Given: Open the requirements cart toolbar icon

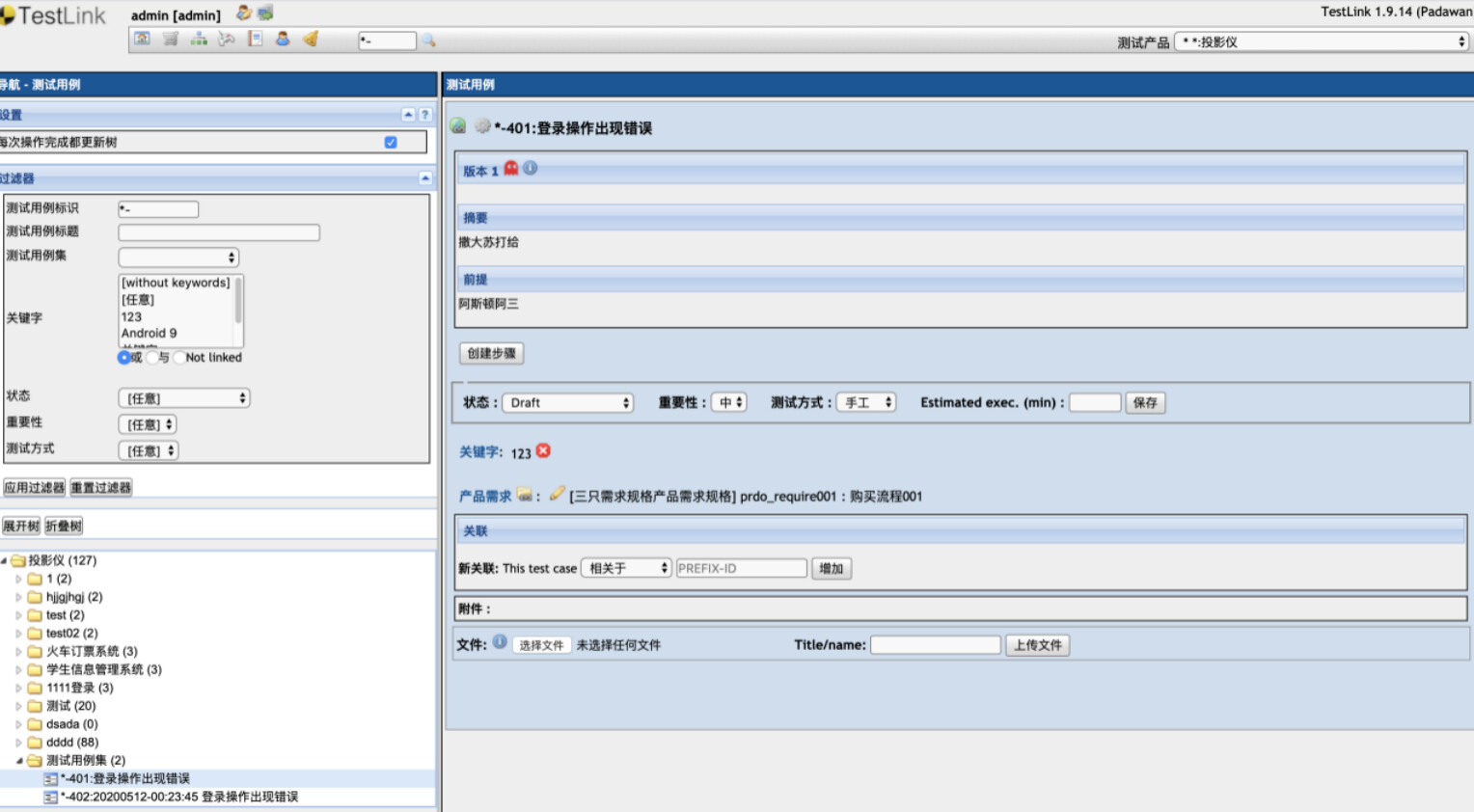Looking at the screenshot, I should coord(171,39).
